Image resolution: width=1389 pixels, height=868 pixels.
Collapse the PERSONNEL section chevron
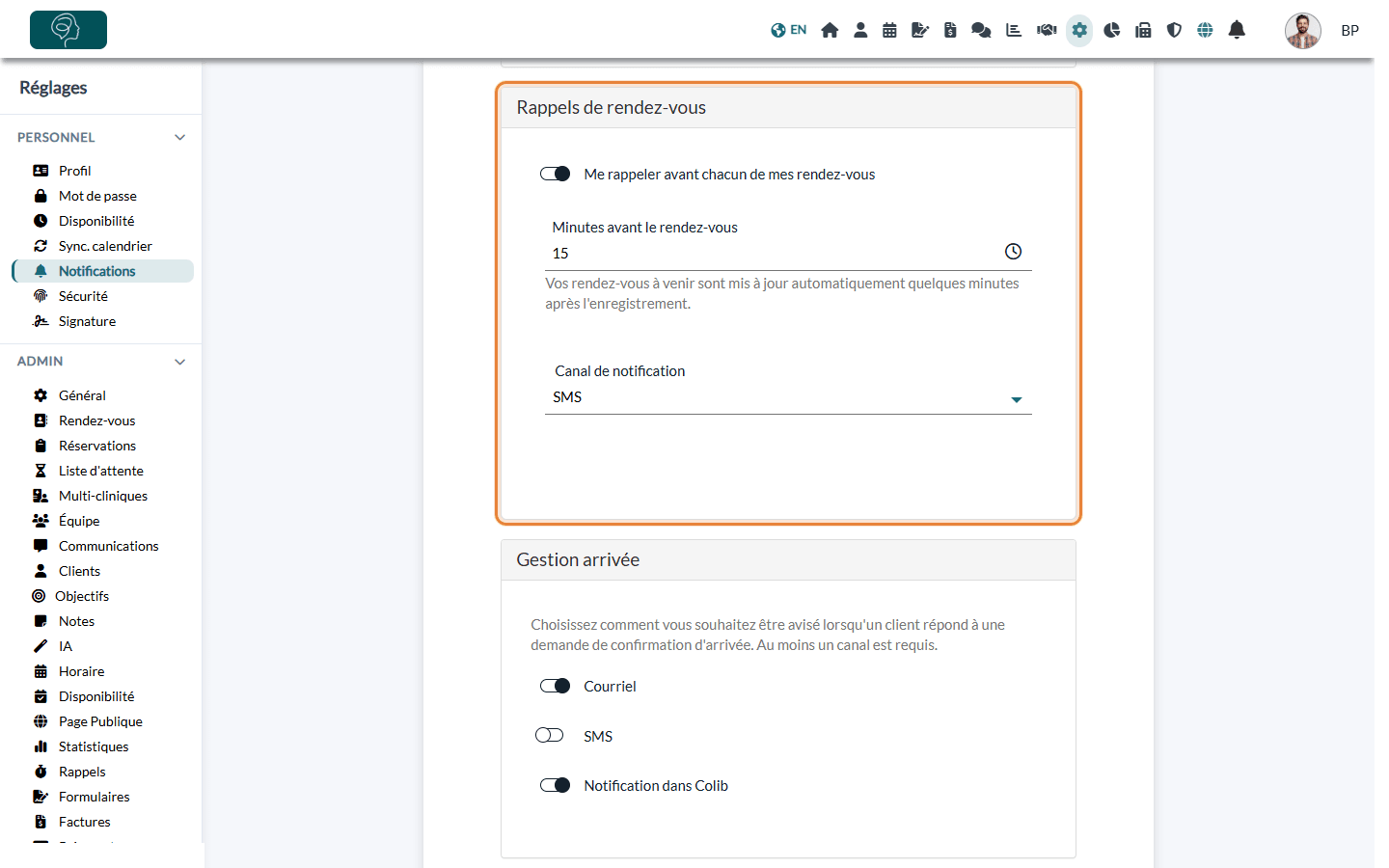pos(179,137)
